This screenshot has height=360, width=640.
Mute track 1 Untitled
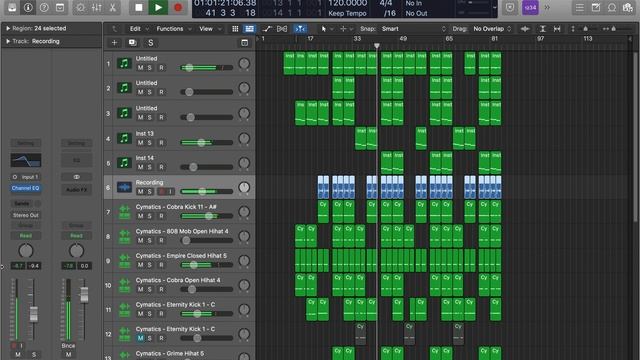click(x=140, y=68)
